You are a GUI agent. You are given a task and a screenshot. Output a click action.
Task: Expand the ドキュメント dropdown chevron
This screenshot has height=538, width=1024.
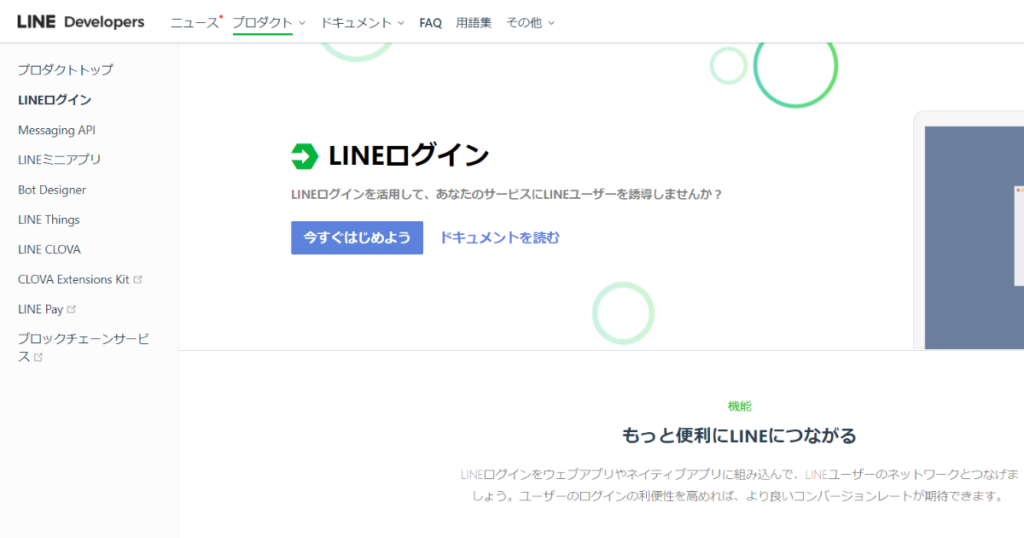coord(401,23)
